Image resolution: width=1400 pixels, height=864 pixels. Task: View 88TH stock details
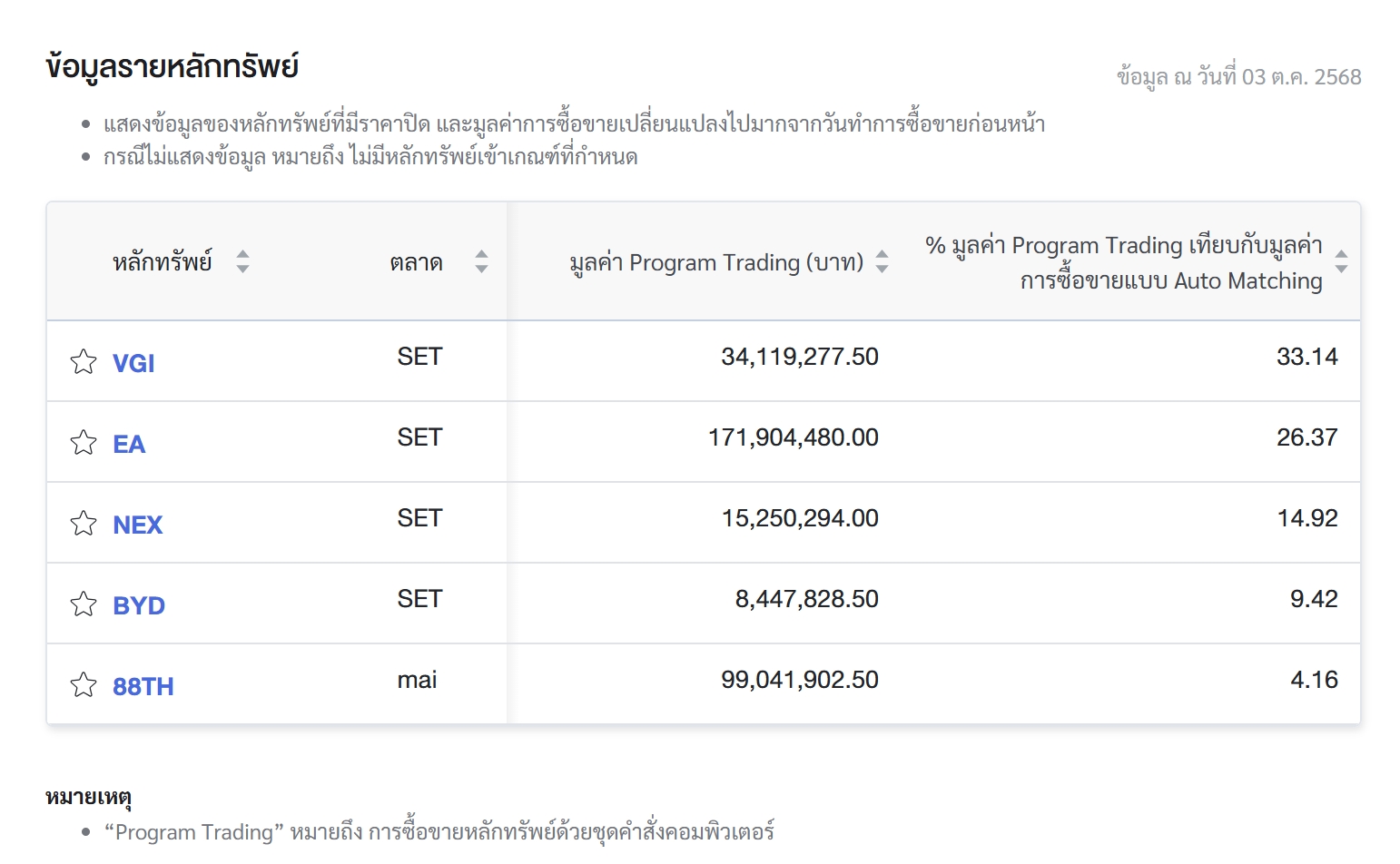143,686
